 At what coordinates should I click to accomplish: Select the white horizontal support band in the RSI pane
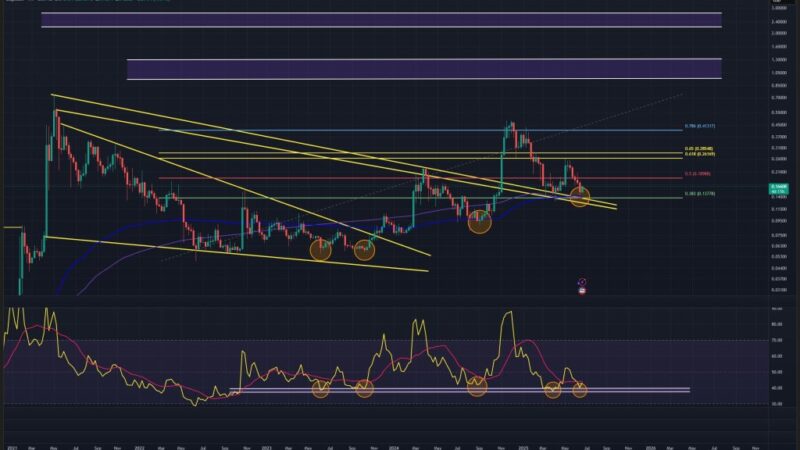click(459, 390)
